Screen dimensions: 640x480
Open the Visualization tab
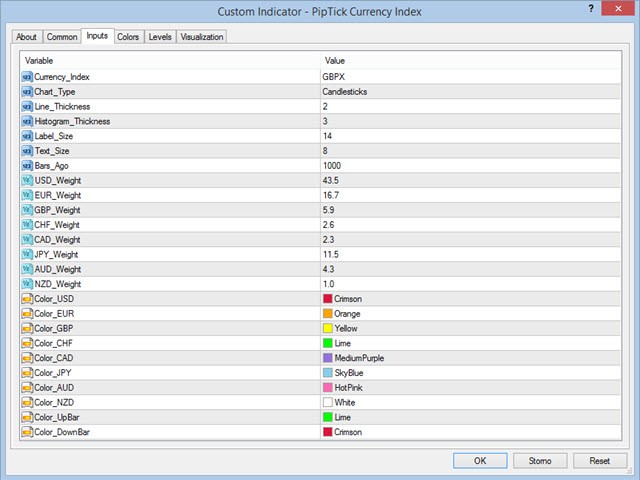[x=202, y=37]
